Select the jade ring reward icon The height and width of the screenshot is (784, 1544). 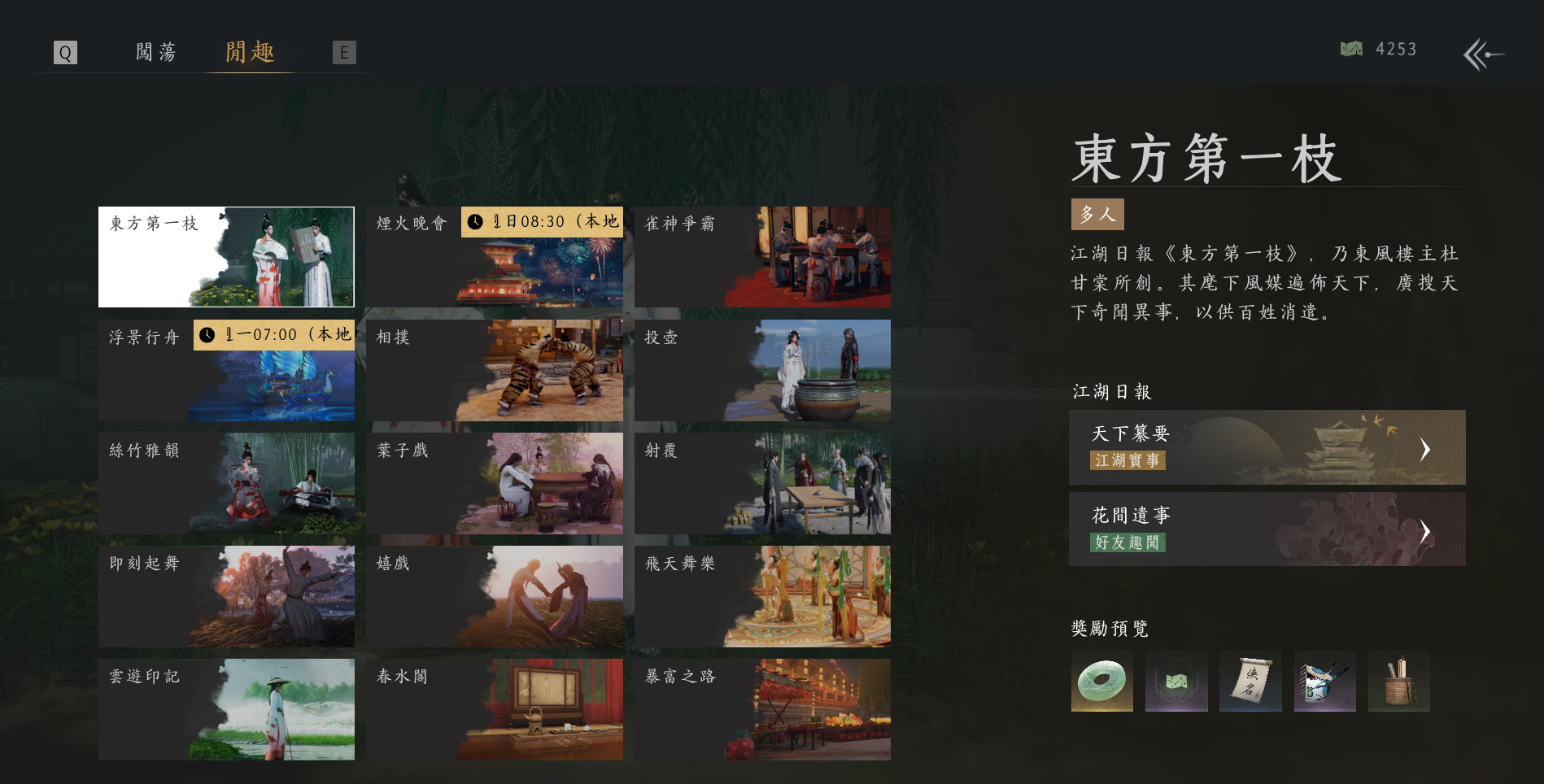point(1101,681)
